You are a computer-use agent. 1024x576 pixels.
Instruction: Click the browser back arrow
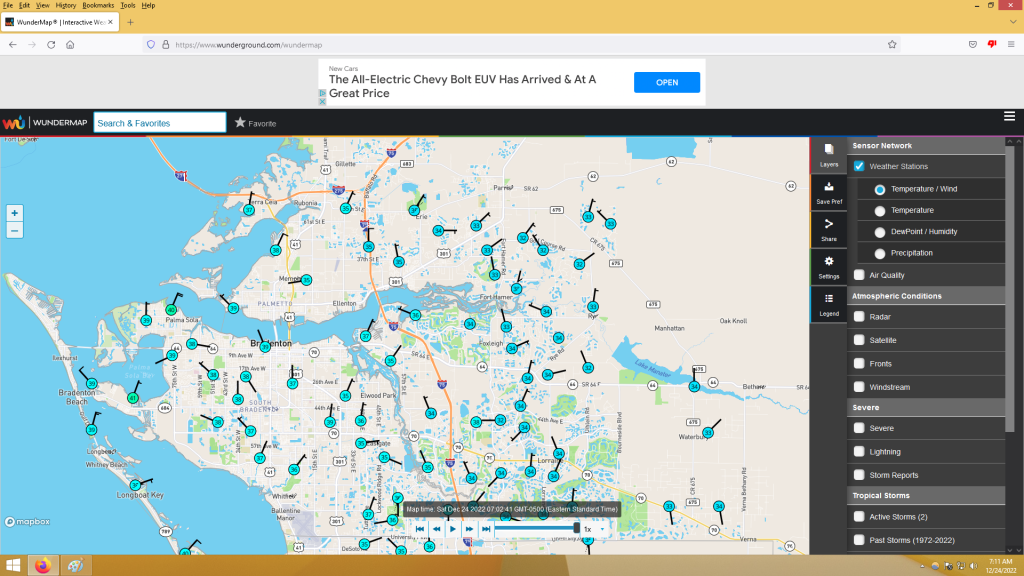tap(13, 44)
